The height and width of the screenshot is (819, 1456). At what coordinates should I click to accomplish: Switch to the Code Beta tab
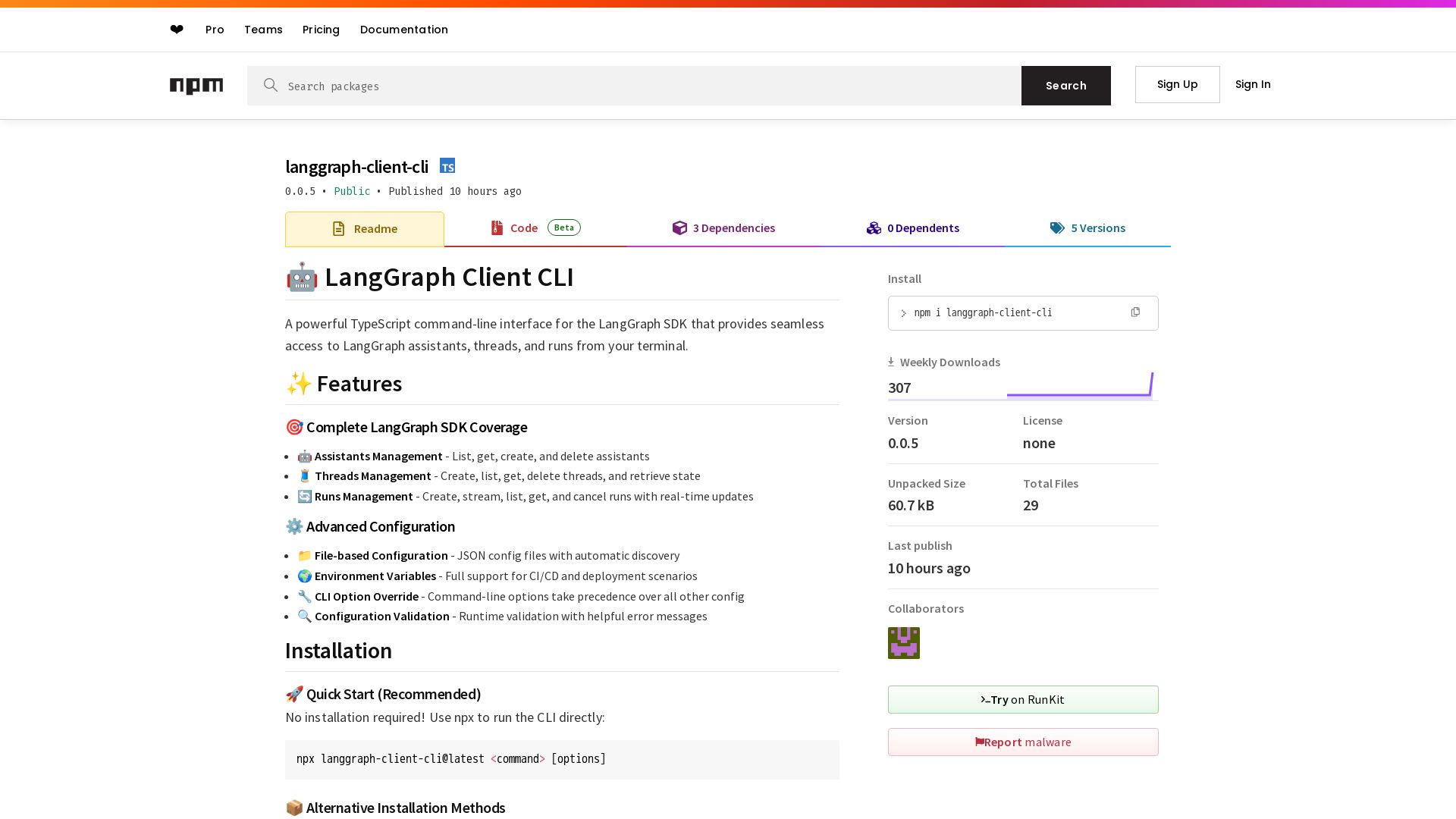click(535, 228)
